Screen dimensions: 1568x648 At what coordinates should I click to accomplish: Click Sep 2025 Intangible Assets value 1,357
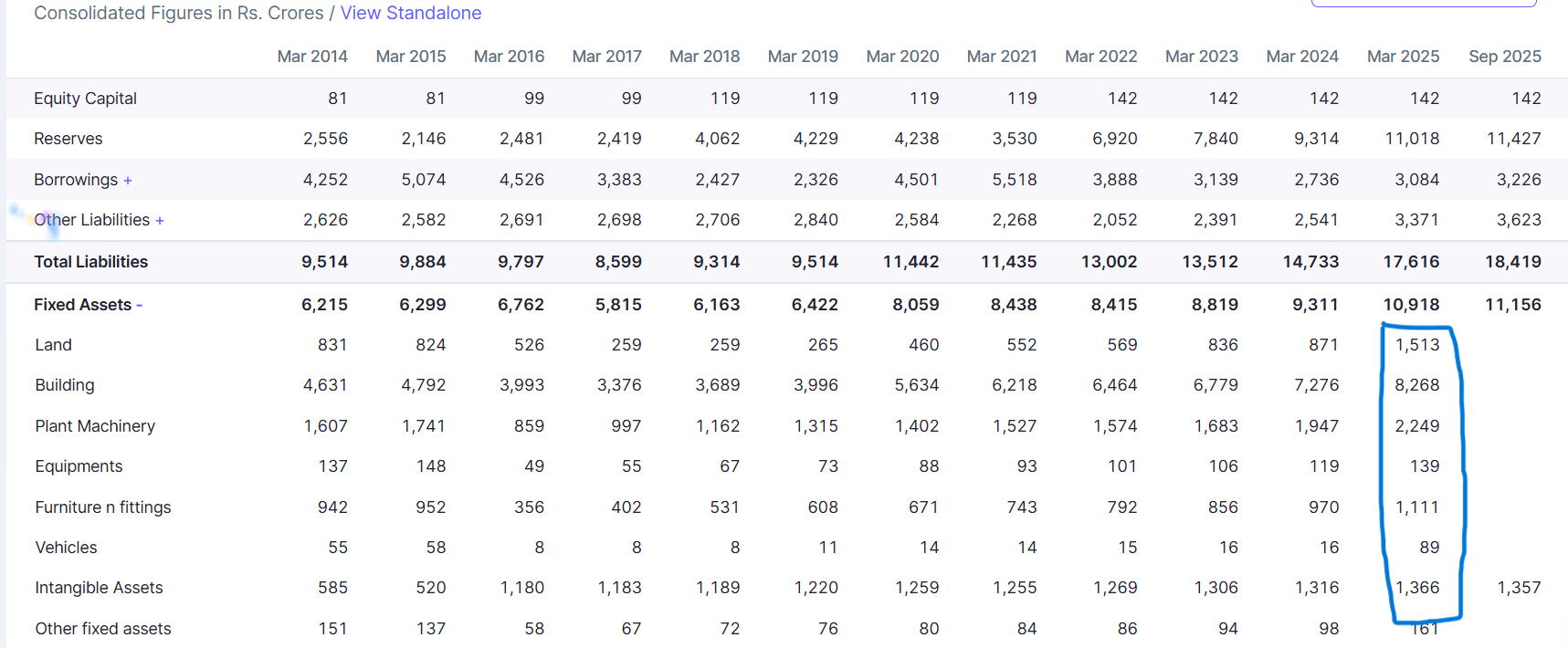pyautogui.click(x=1519, y=588)
